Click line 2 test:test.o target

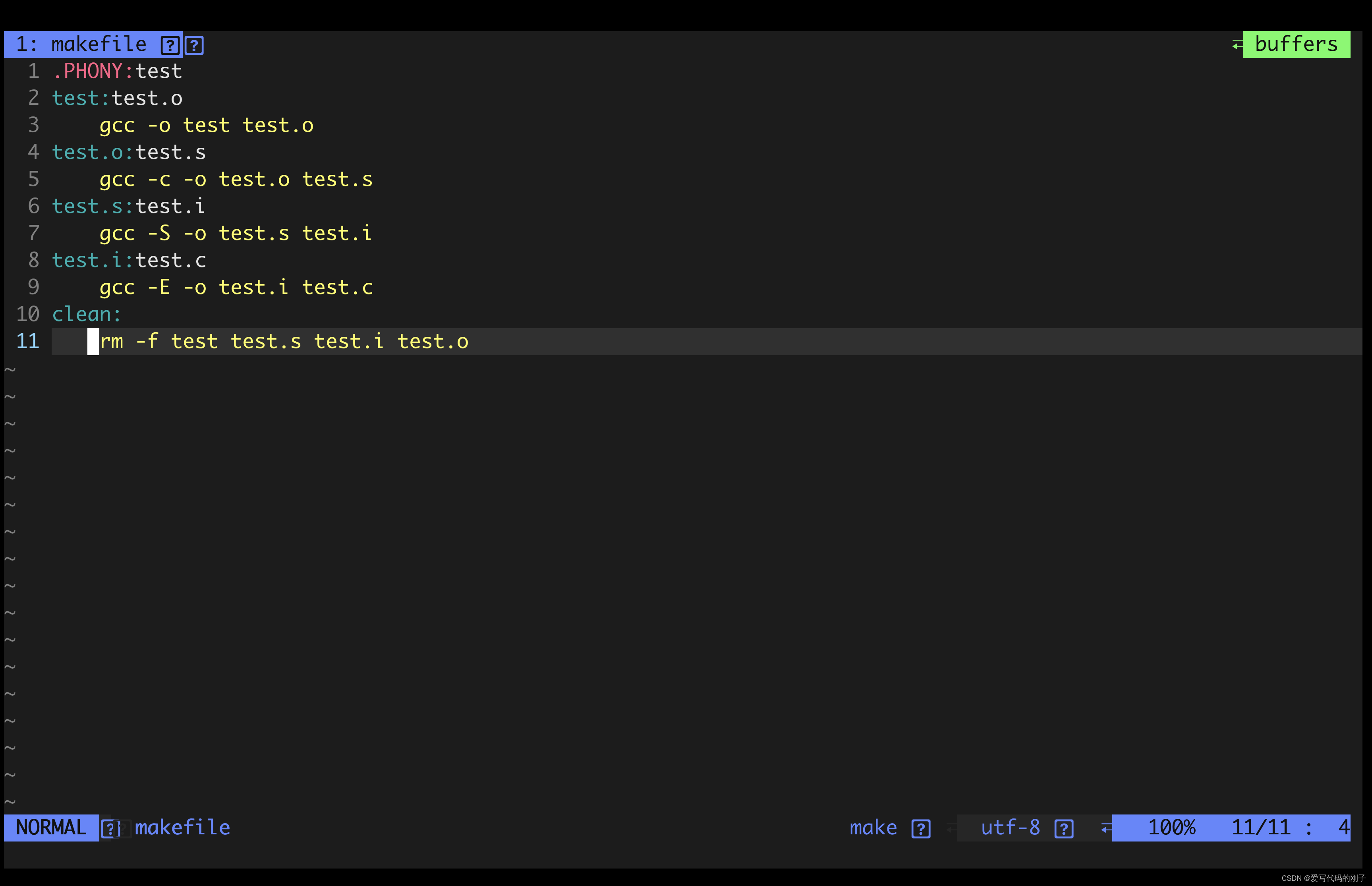117,99
